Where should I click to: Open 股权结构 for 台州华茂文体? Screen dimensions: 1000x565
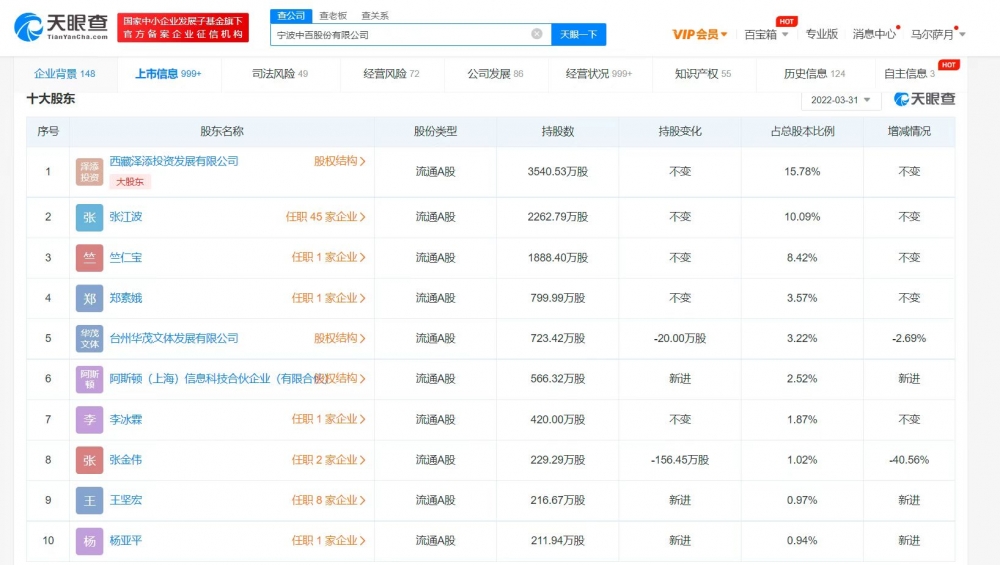(x=339, y=338)
